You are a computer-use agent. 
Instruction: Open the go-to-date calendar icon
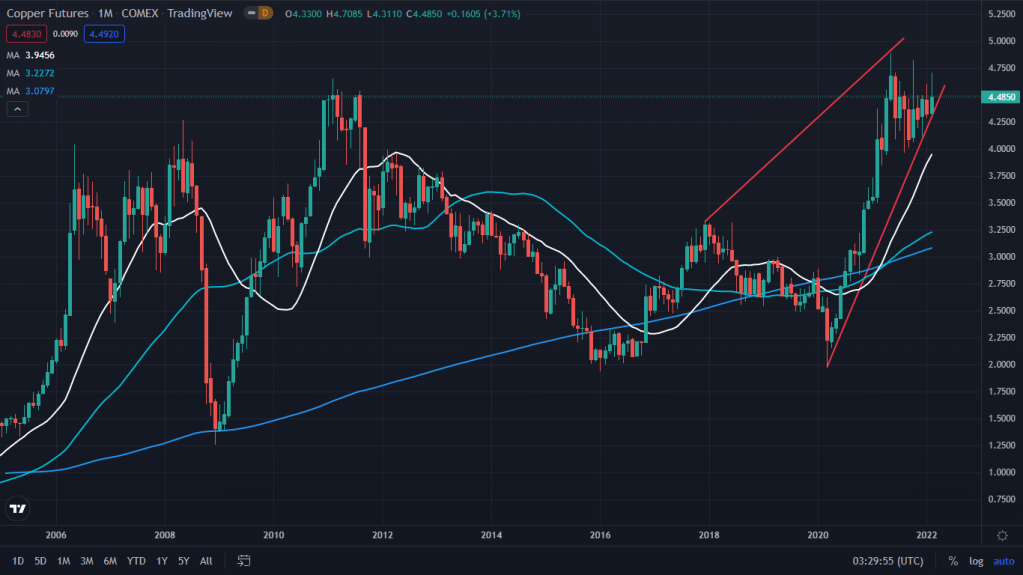click(x=243, y=561)
